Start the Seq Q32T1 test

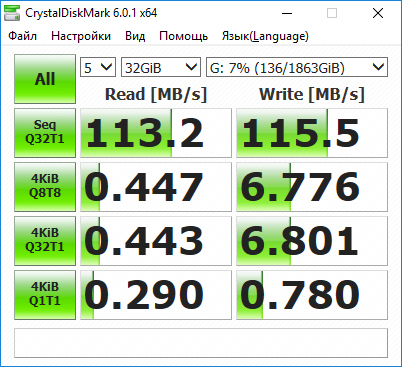[45, 133]
